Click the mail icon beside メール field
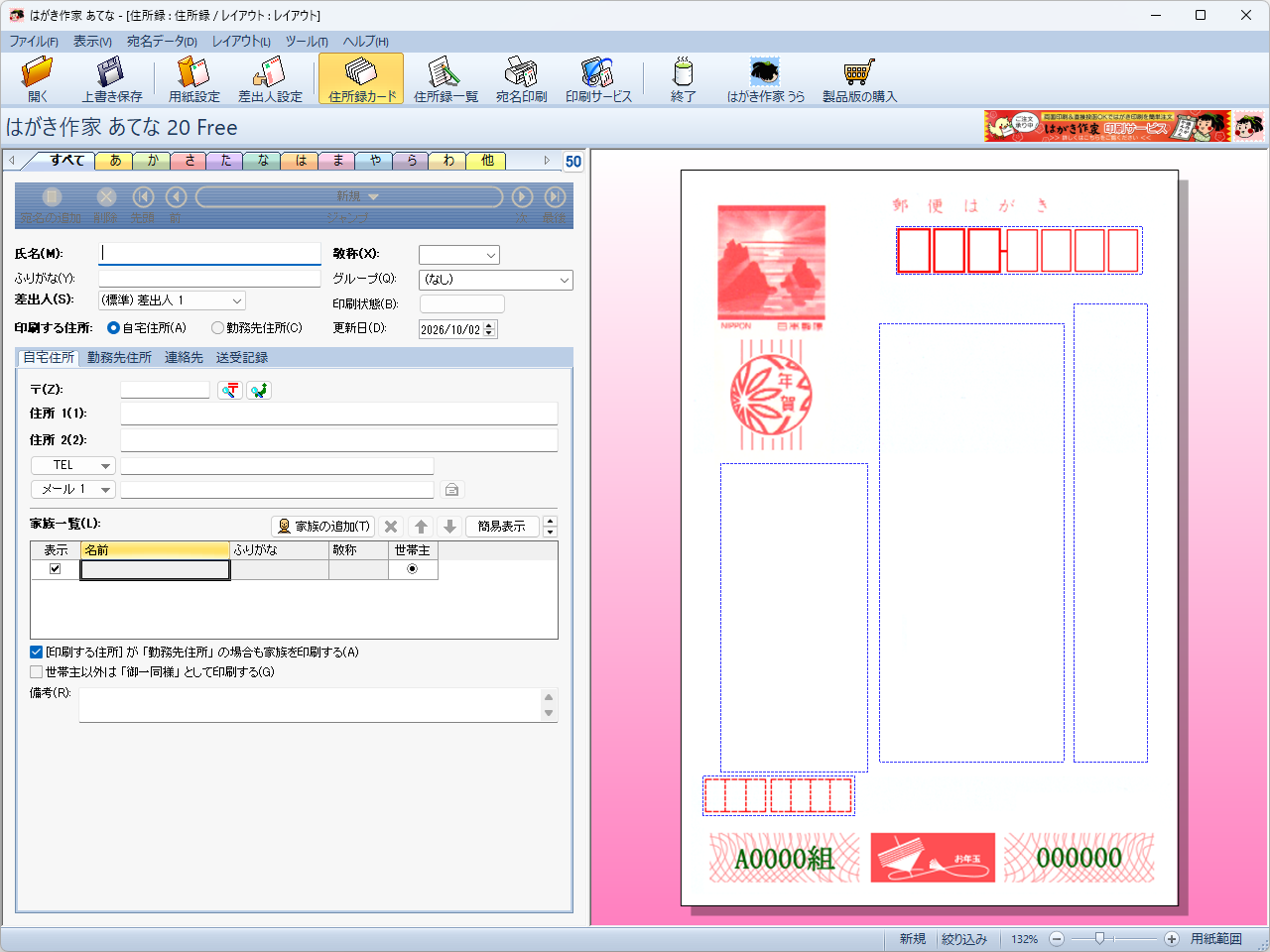This screenshot has height=952, width=1270. (x=451, y=490)
